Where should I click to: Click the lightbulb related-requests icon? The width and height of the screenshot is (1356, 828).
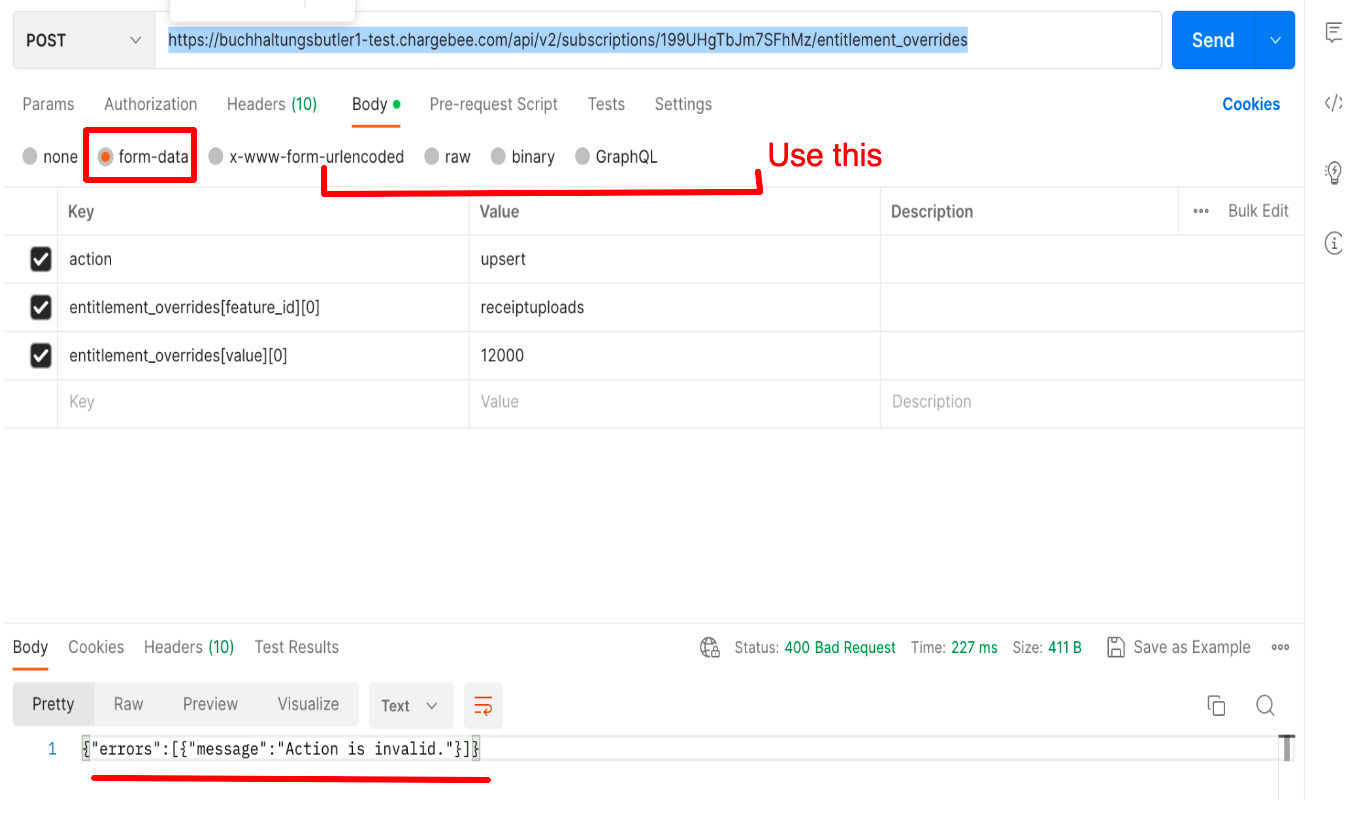(x=1334, y=172)
